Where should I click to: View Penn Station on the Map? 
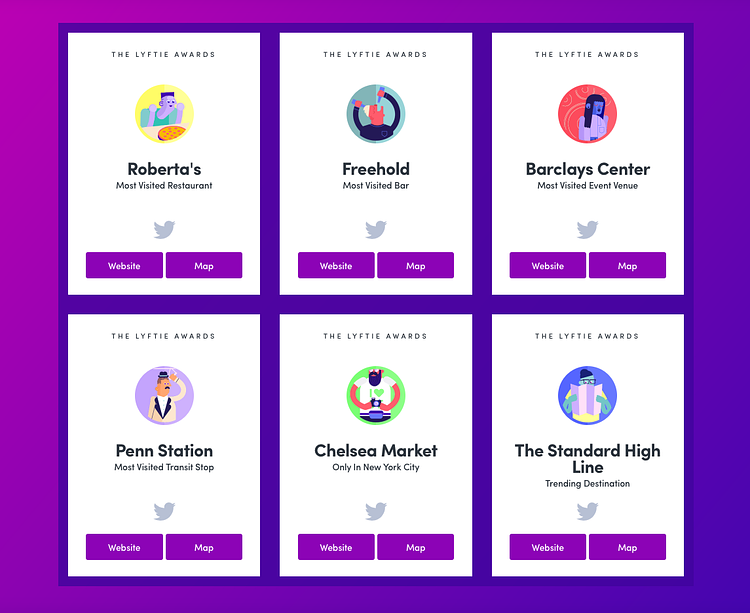pyautogui.click(x=204, y=547)
